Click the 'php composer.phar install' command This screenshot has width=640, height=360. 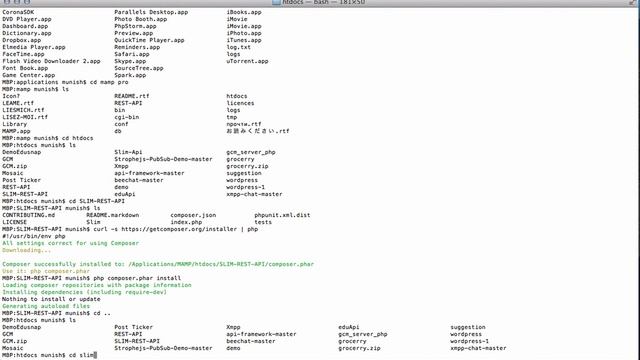[137, 278]
